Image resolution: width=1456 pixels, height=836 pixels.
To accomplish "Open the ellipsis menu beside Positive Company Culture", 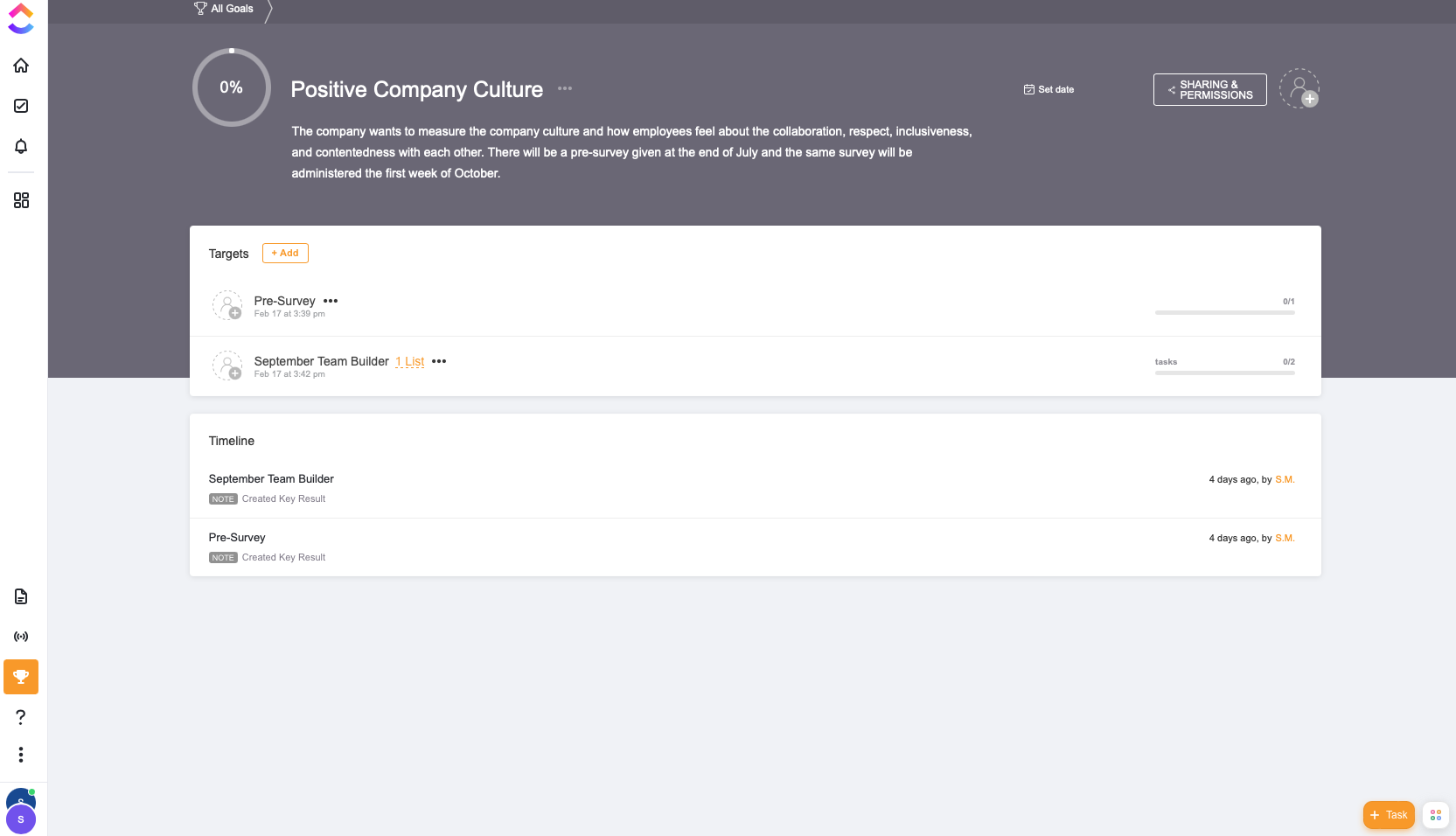I will (x=565, y=88).
